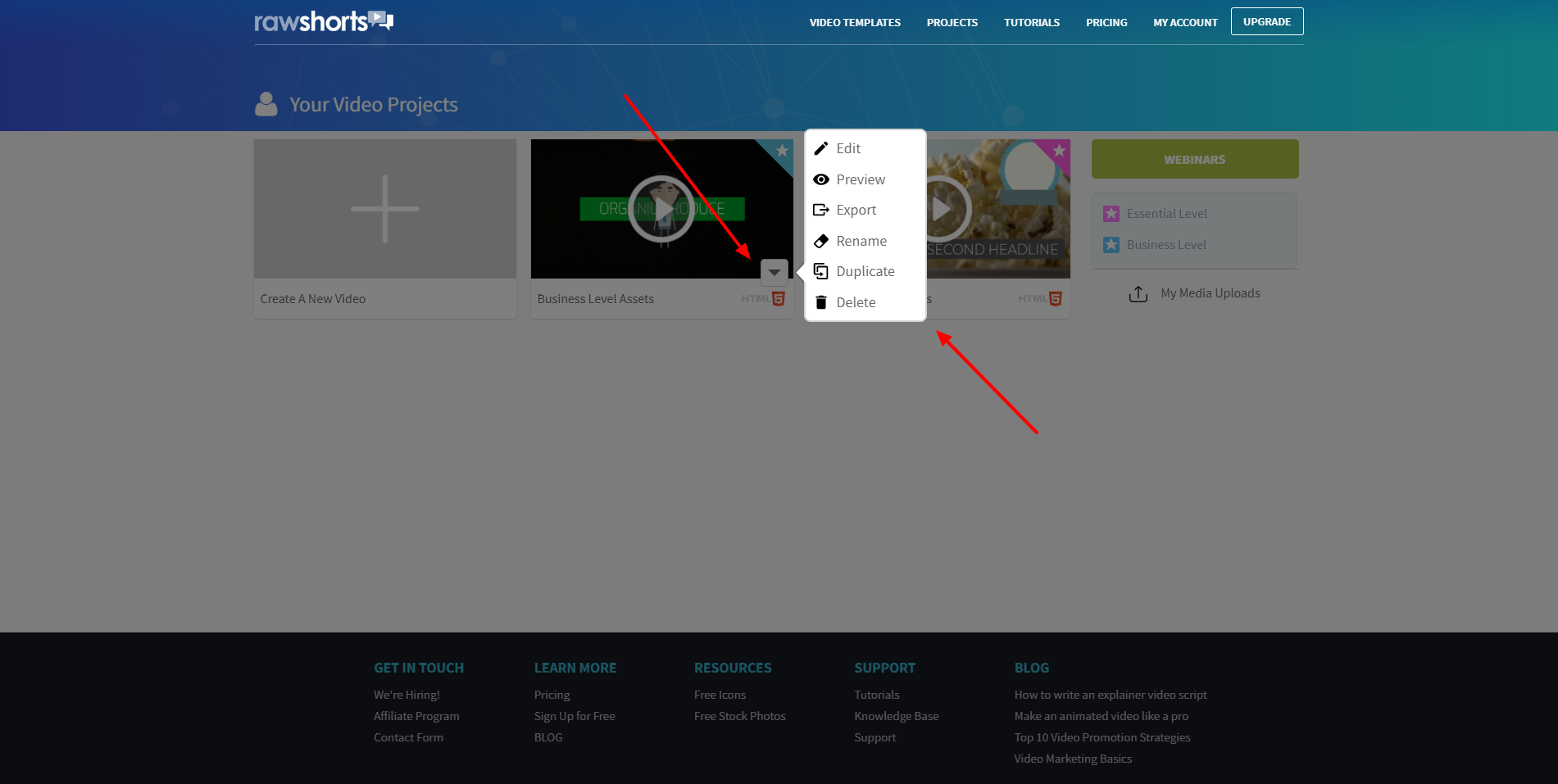Open Top 10 Video Promotion Strategies link
Image resolution: width=1558 pixels, height=784 pixels.
tap(1102, 737)
